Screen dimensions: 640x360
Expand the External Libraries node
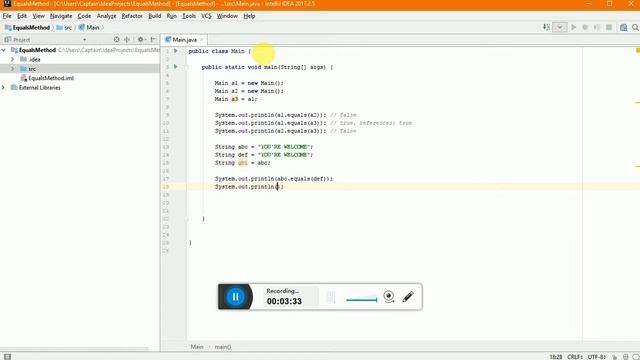pyautogui.click(x=4, y=87)
